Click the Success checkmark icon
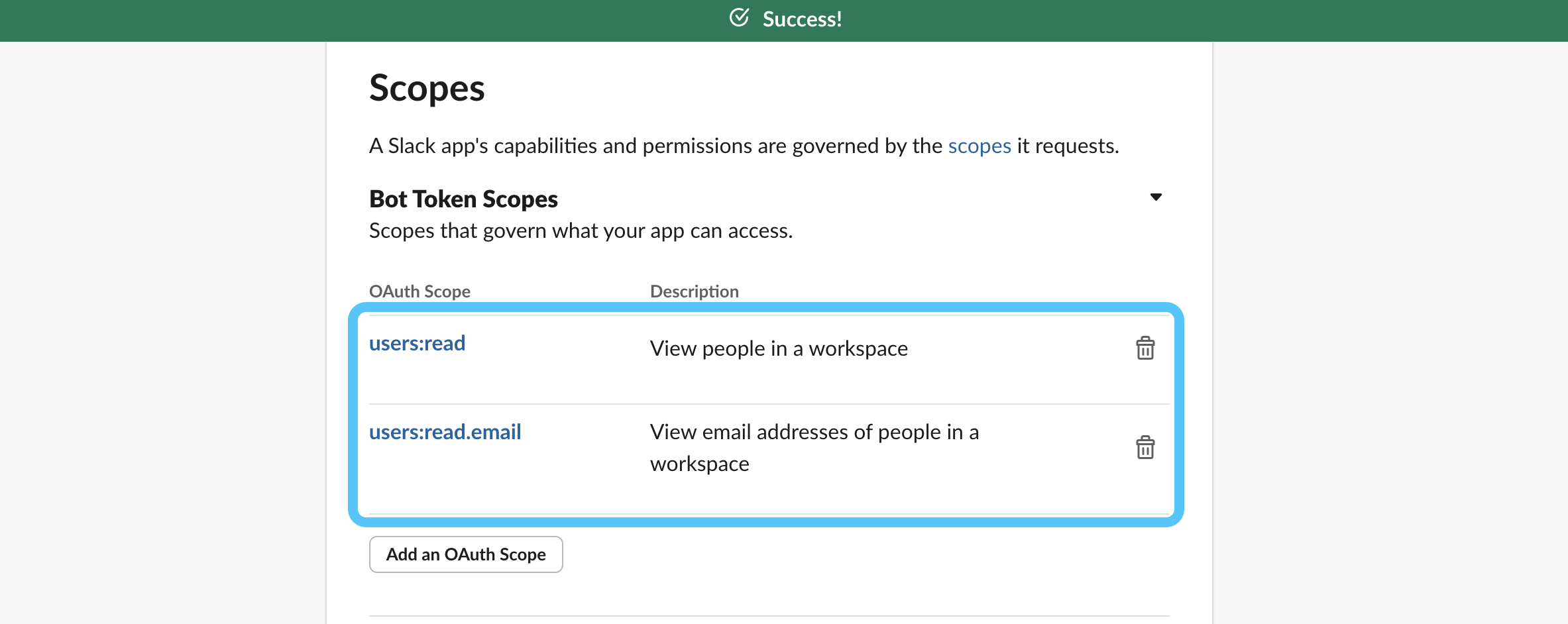The height and width of the screenshot is (624, 1568). [x=739, y=18]
